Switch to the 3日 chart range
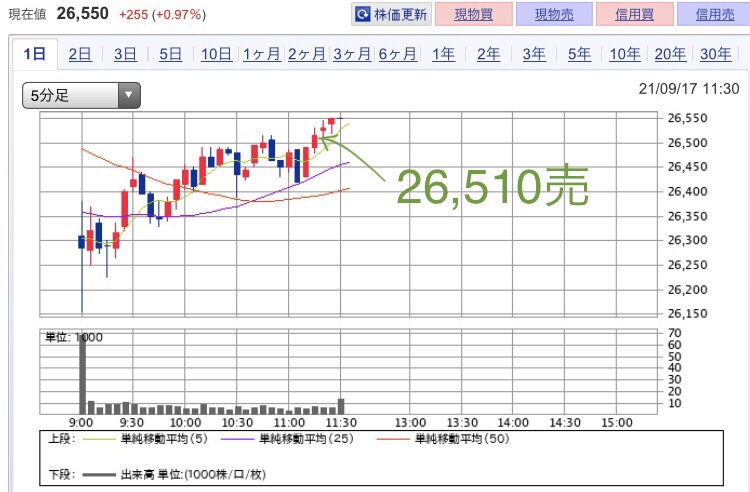 [x=125, y=54]
